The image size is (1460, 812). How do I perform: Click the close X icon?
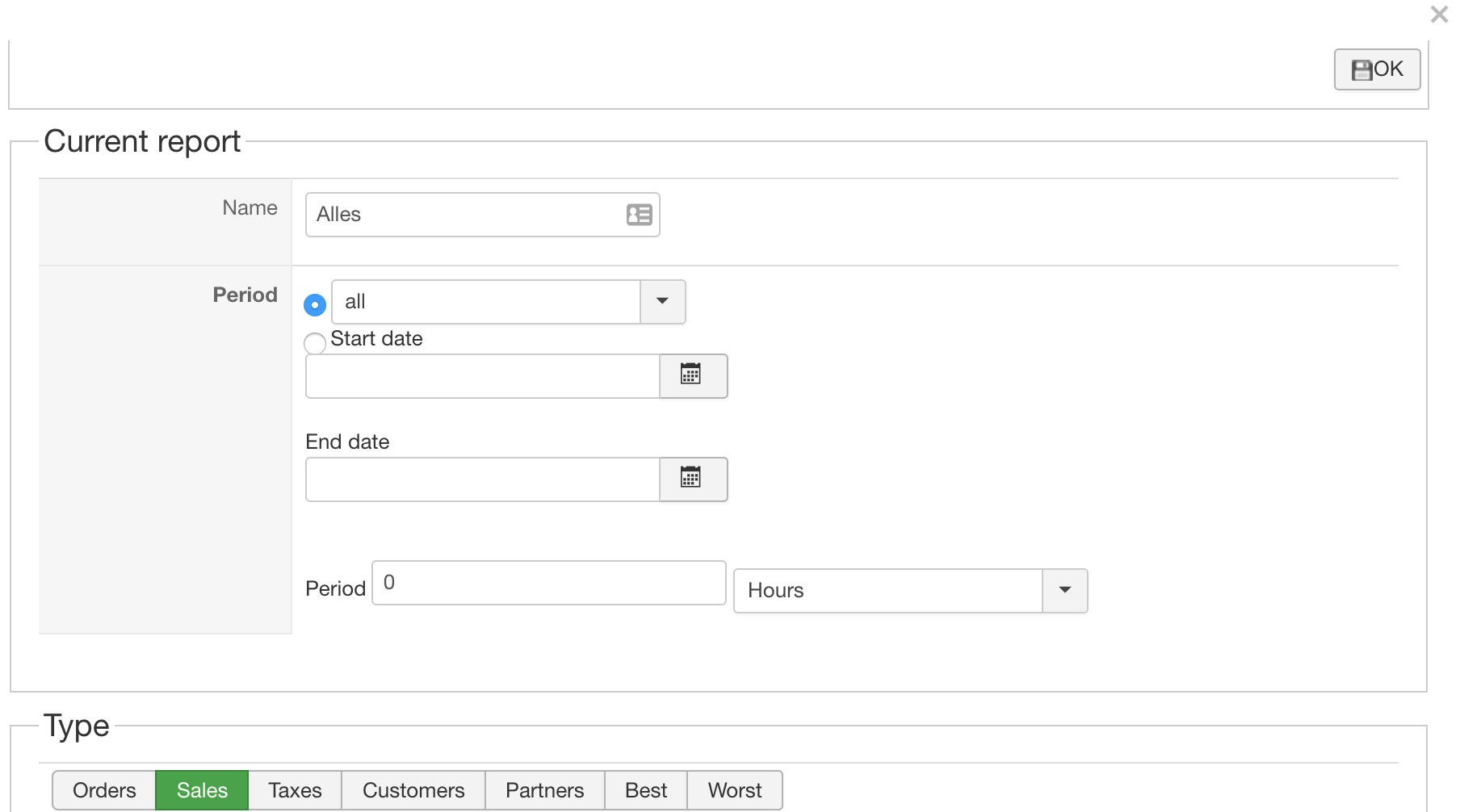(x=1438, y=15)
